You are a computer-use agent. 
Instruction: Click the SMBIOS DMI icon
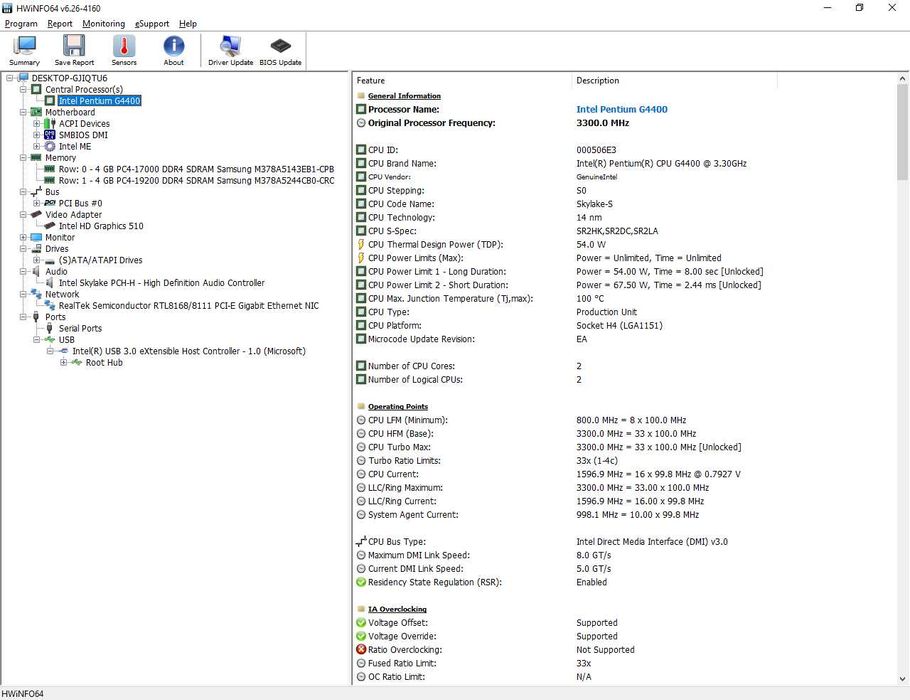click(50, 135)
